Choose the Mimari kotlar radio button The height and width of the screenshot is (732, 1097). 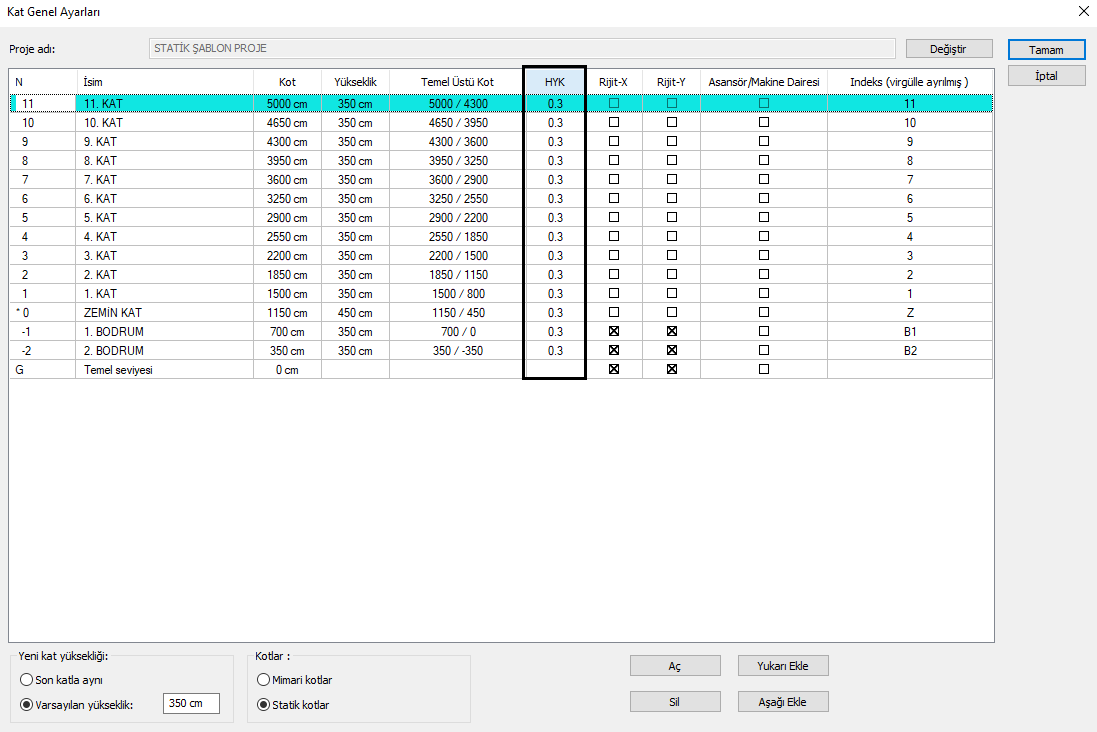coord(264,680)
